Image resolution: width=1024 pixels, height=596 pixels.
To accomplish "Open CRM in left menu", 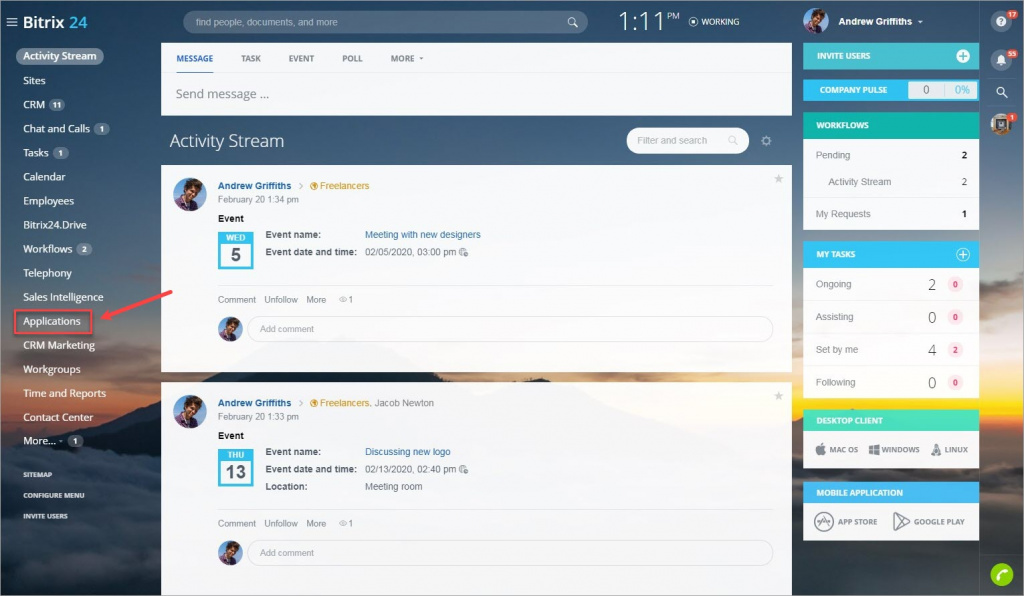I will [x=34, y=104].
